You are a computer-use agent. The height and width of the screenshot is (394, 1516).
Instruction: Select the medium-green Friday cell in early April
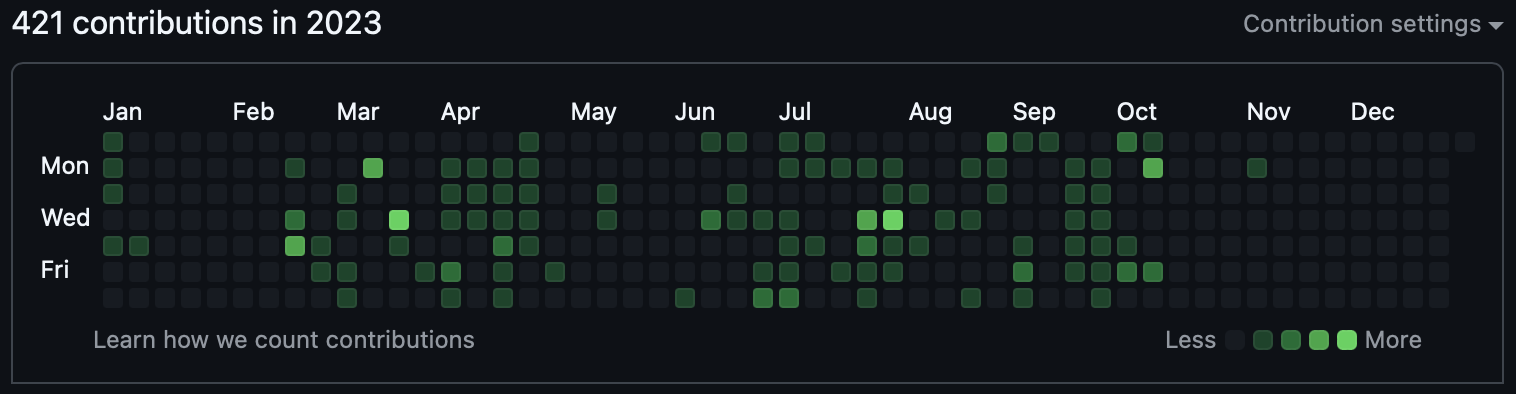pos(451,271)
